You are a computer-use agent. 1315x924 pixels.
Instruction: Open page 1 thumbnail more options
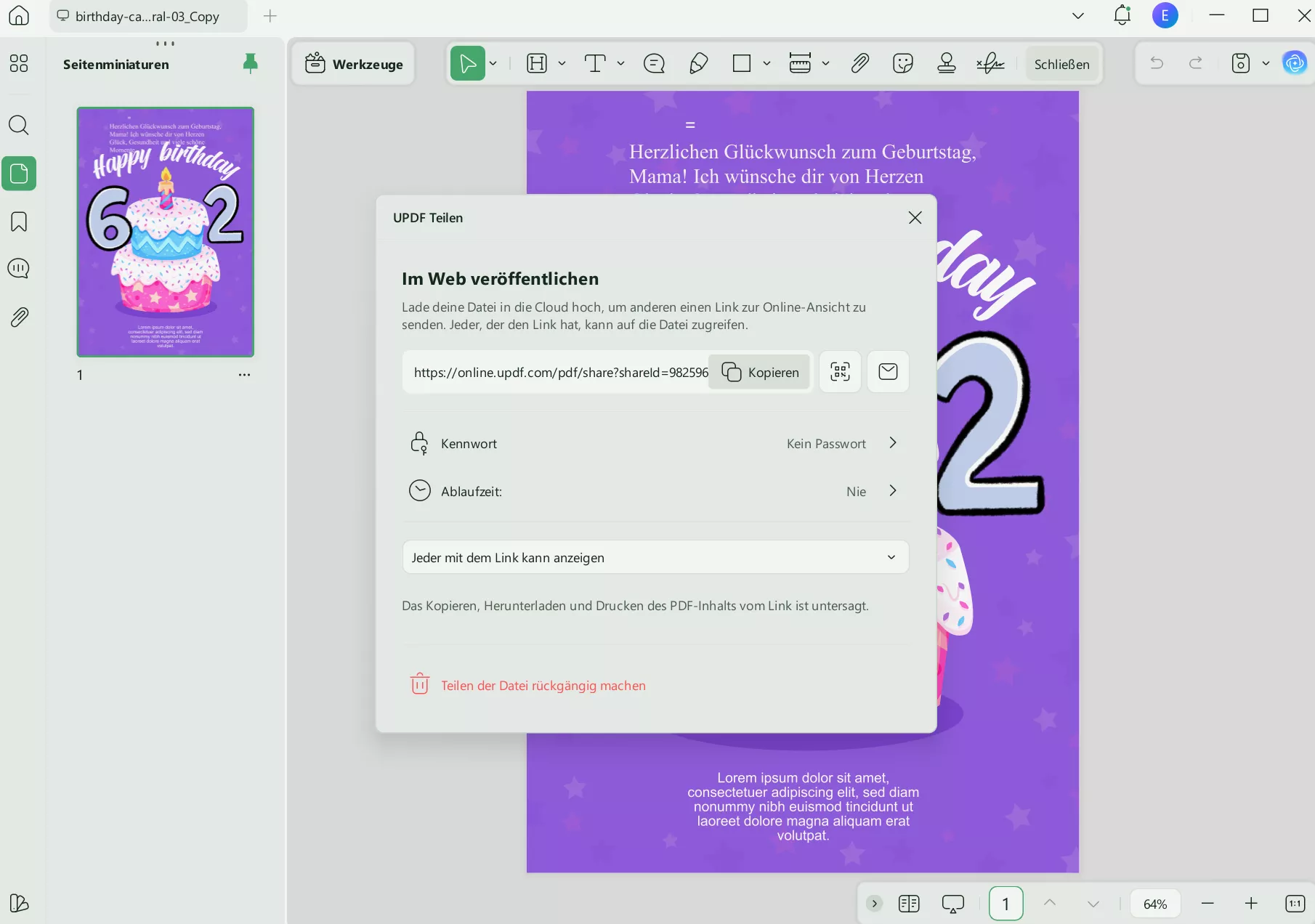pyautogui.click(x=244, y=375)
